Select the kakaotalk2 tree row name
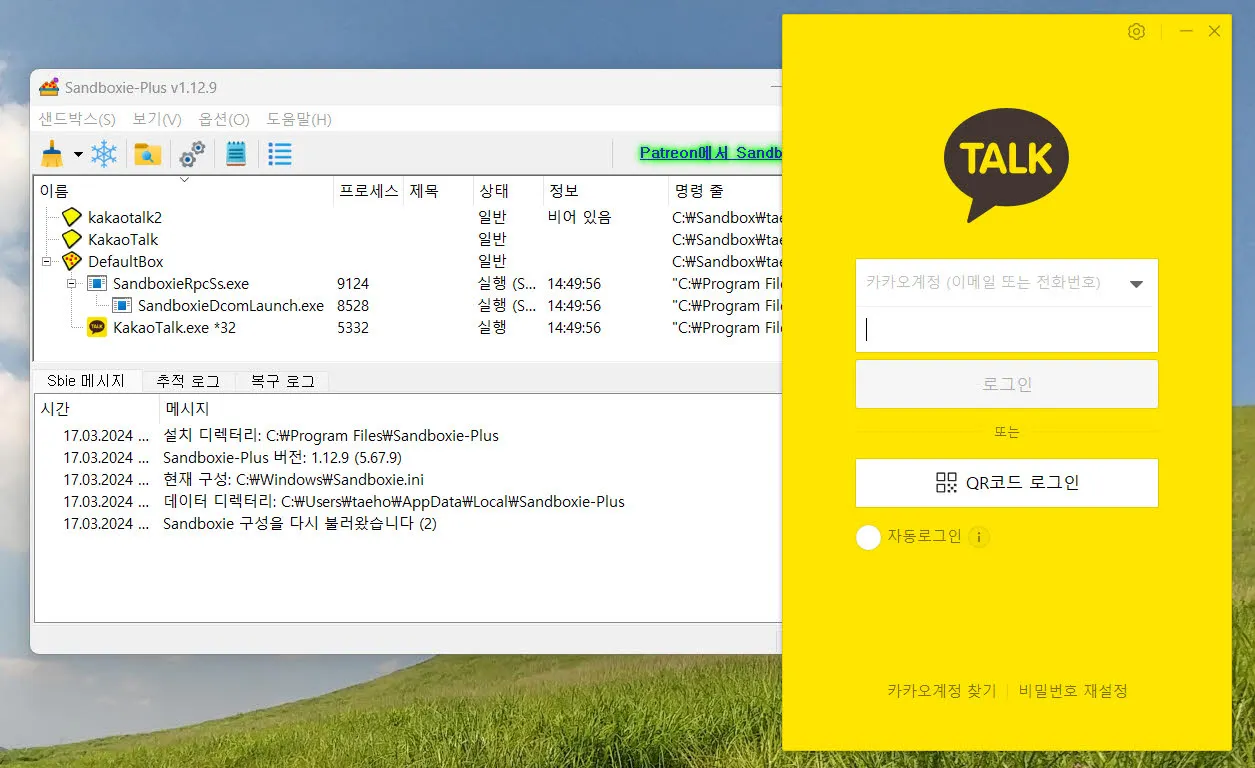Image resolution: width=1255 pixels, height=768 pixels. click(x=124, y=217)
